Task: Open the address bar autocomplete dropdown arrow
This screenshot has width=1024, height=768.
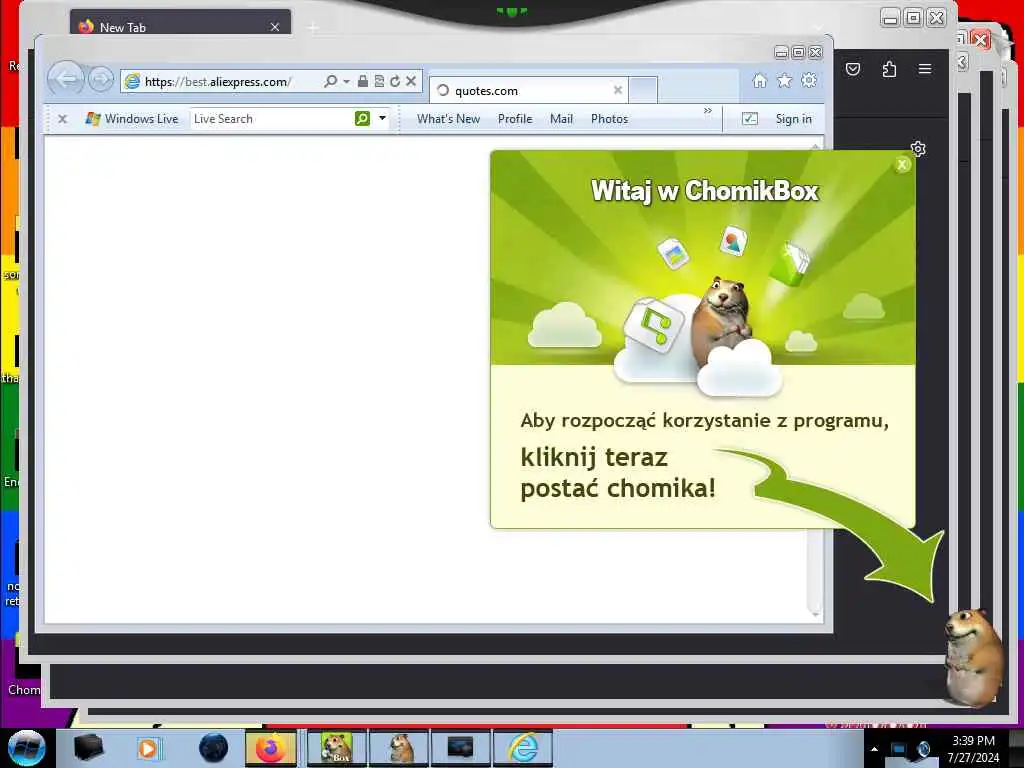Action: click(x=346, y=82)
